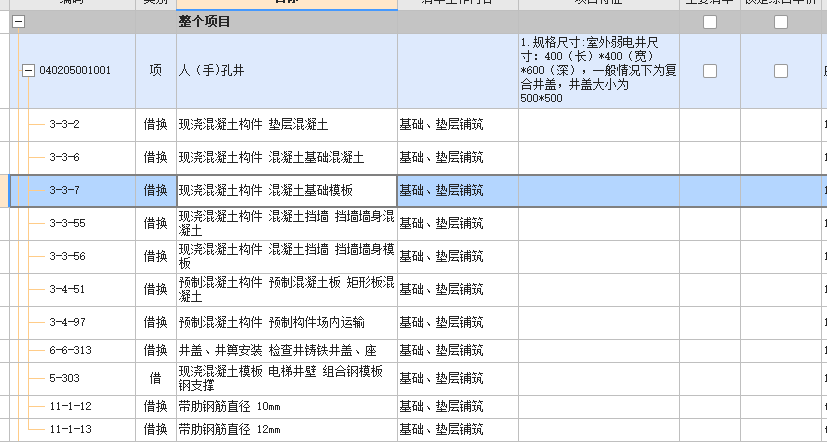Click 整个项目 title cell
The height and width of the screenshot is (442, 827).
pyautogui.click(x=287, y=22)
